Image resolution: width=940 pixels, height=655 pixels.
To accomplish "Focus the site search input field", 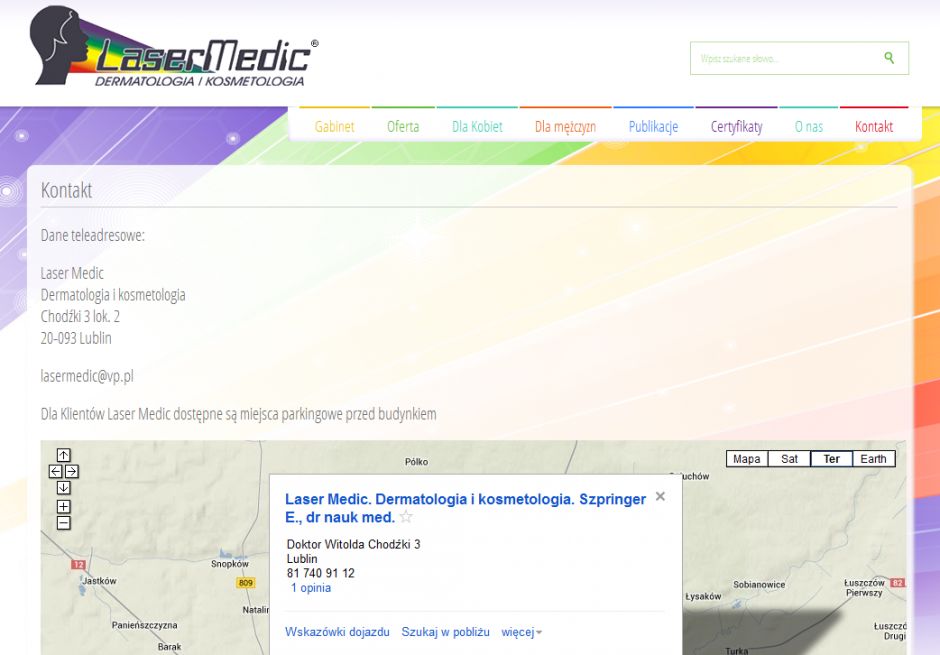I will 799,58.
